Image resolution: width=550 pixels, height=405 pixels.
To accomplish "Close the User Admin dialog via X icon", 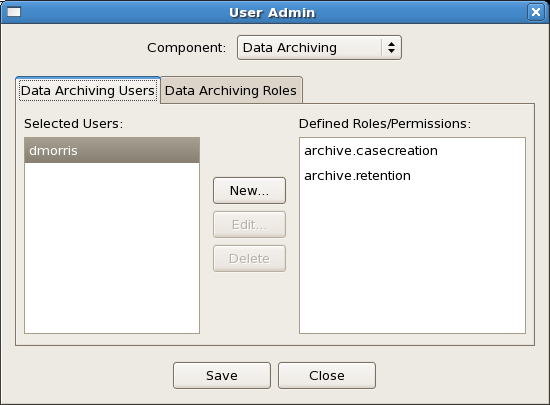I will (x=536, y=12).
